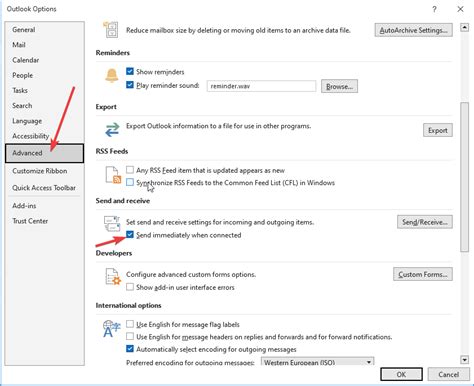Click the send and receive envelopes icon
This screenshot has width=474, height=386.
pyautogui.click(x=112, y=224)
